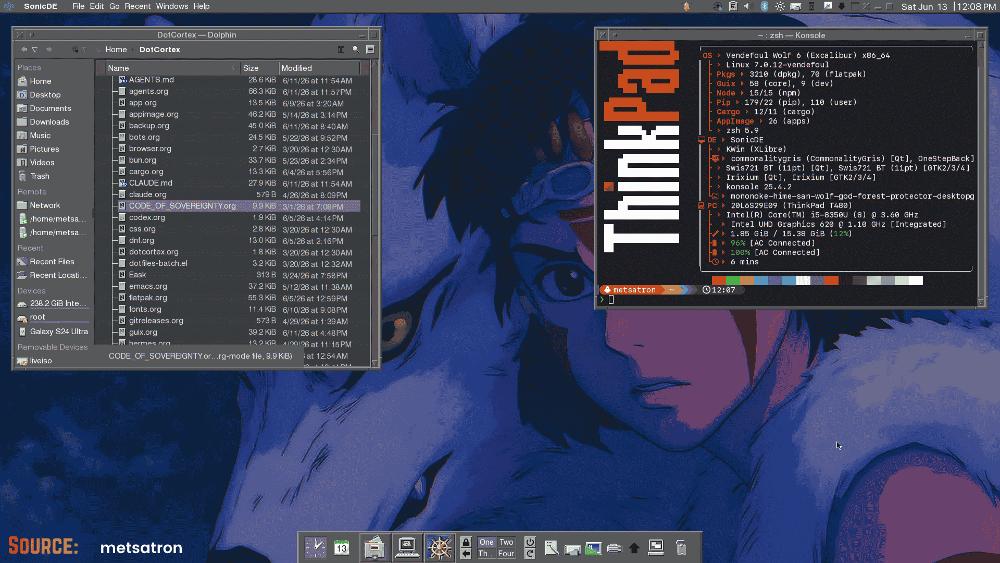The width and height of the screenshot is (1000, 563).
Task: Select the emacs.org file
Action: point(148,286)
